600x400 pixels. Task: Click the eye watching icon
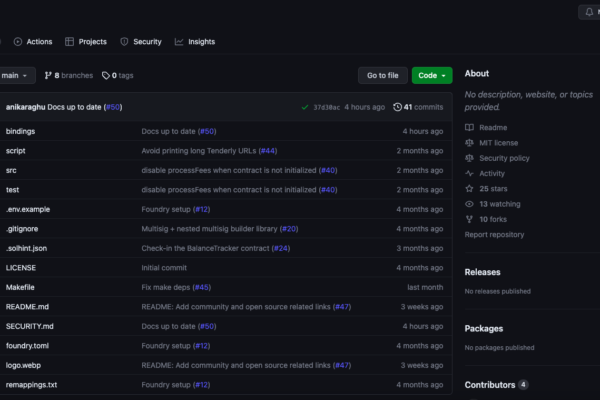[x=469, y=204]
